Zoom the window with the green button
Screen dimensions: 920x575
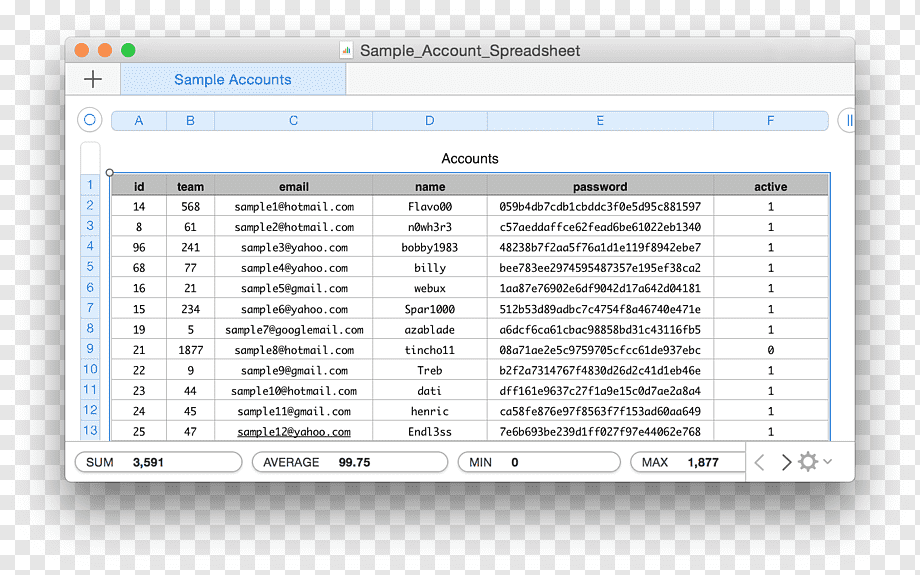coord(128,50)
